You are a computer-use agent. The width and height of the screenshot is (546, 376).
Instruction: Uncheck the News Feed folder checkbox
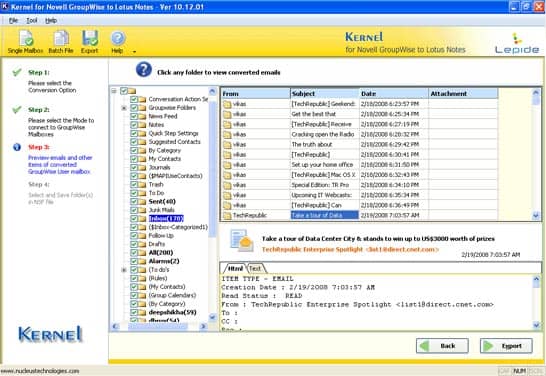(134, 116)
